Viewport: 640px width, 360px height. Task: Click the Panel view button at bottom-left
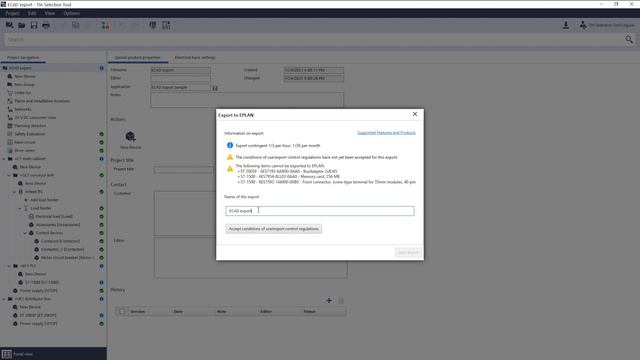(18, 354)
